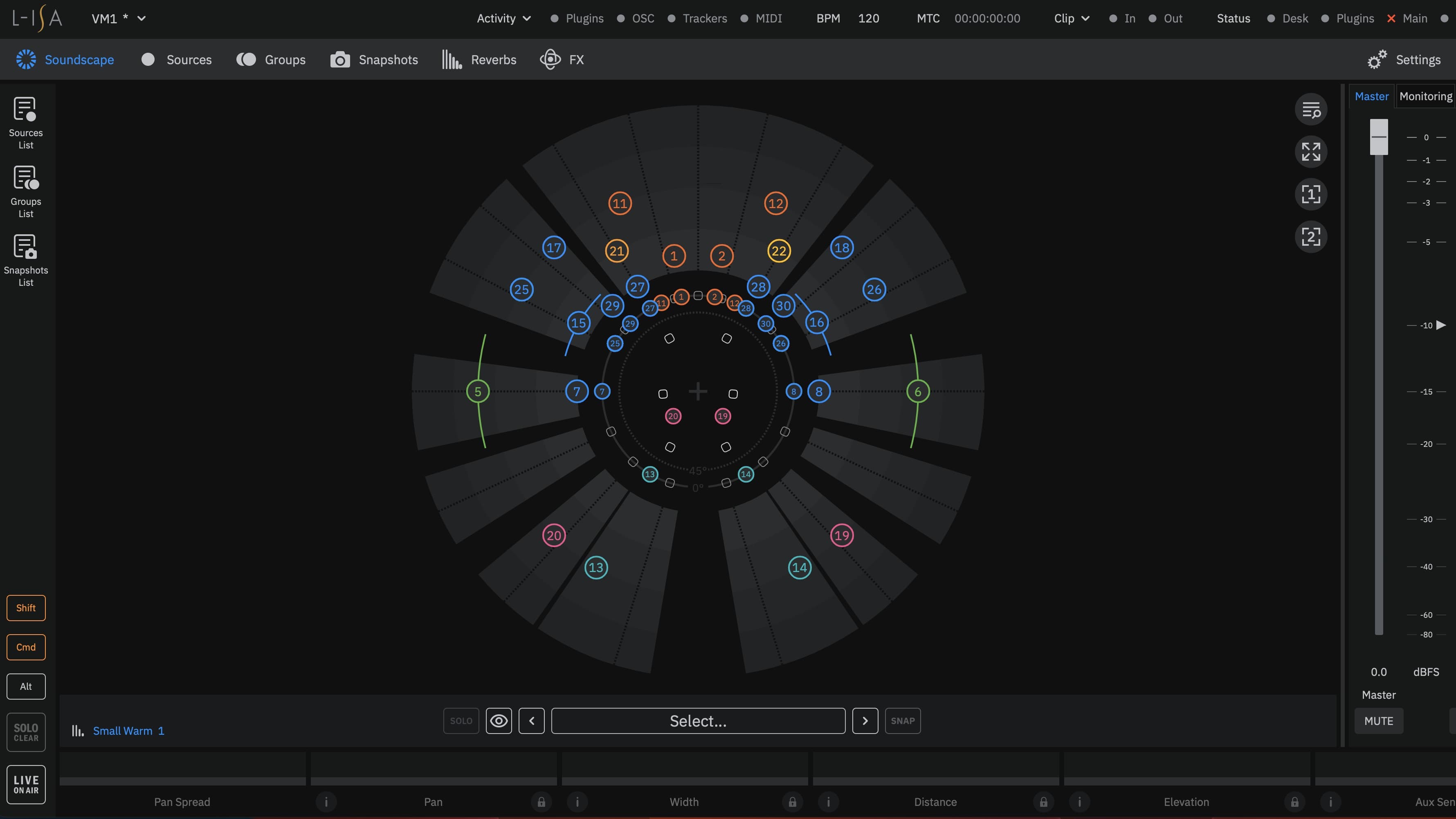Click the Master fader handle

(x=1379, y=137)
